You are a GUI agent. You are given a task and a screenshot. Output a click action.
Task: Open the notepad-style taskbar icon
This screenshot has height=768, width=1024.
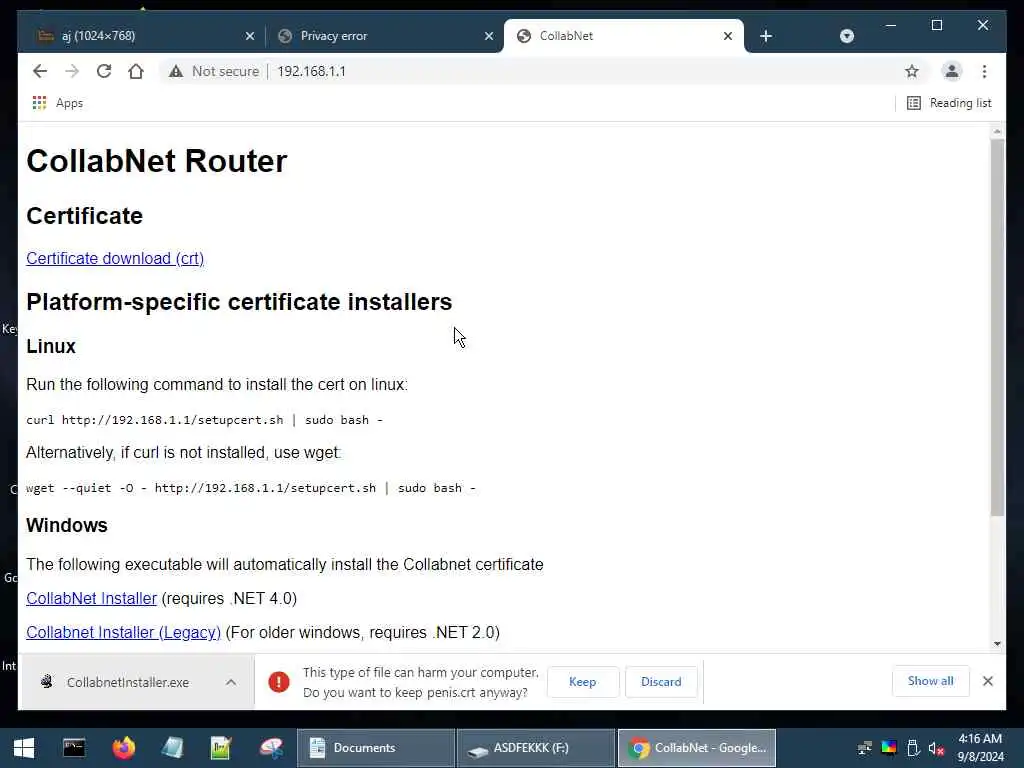pyautogui.click(x=172, y=748)
